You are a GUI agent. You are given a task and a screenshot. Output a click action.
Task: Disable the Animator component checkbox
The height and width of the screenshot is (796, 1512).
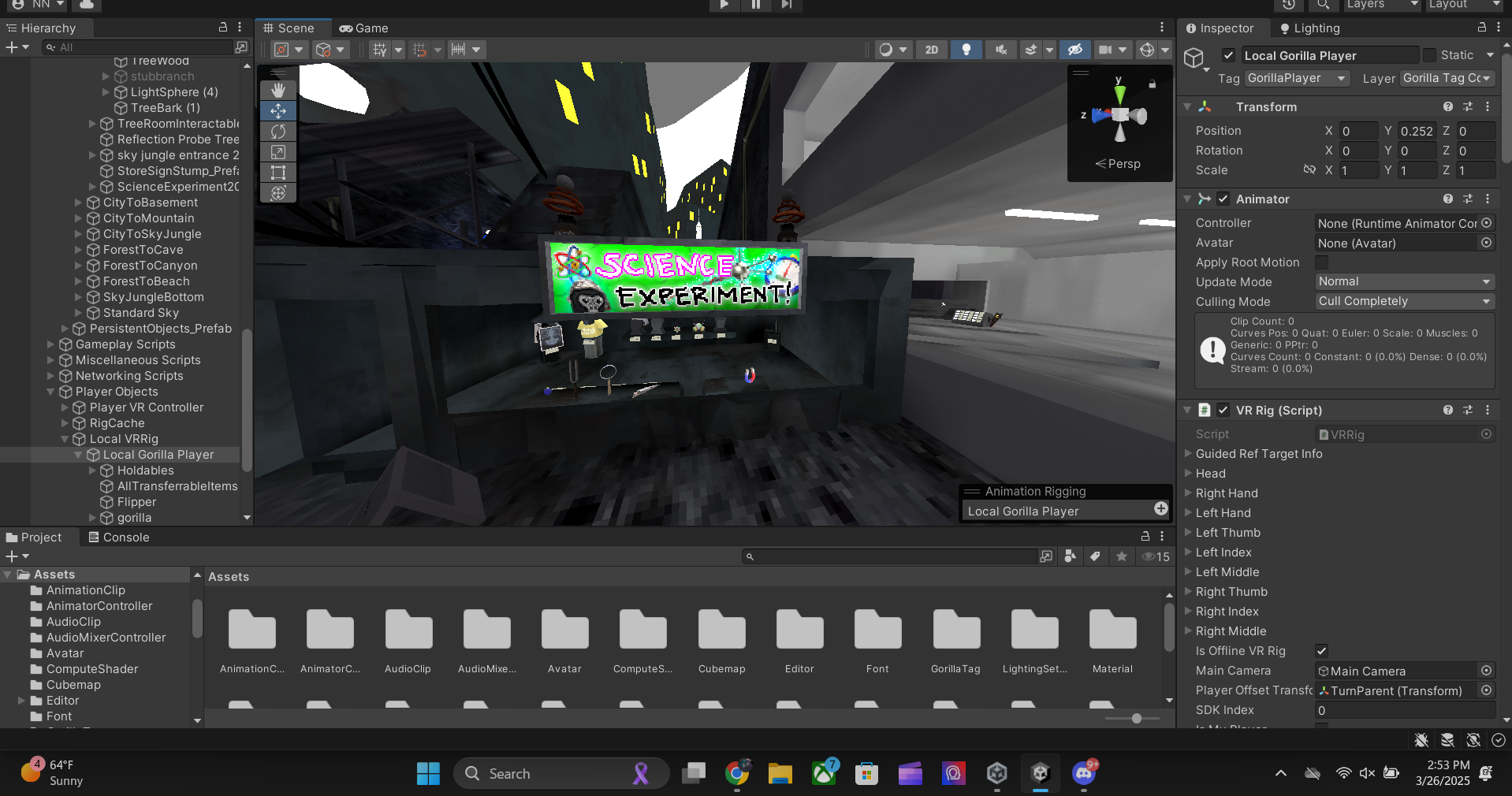pyautogui.click(x=1223, y=199)
